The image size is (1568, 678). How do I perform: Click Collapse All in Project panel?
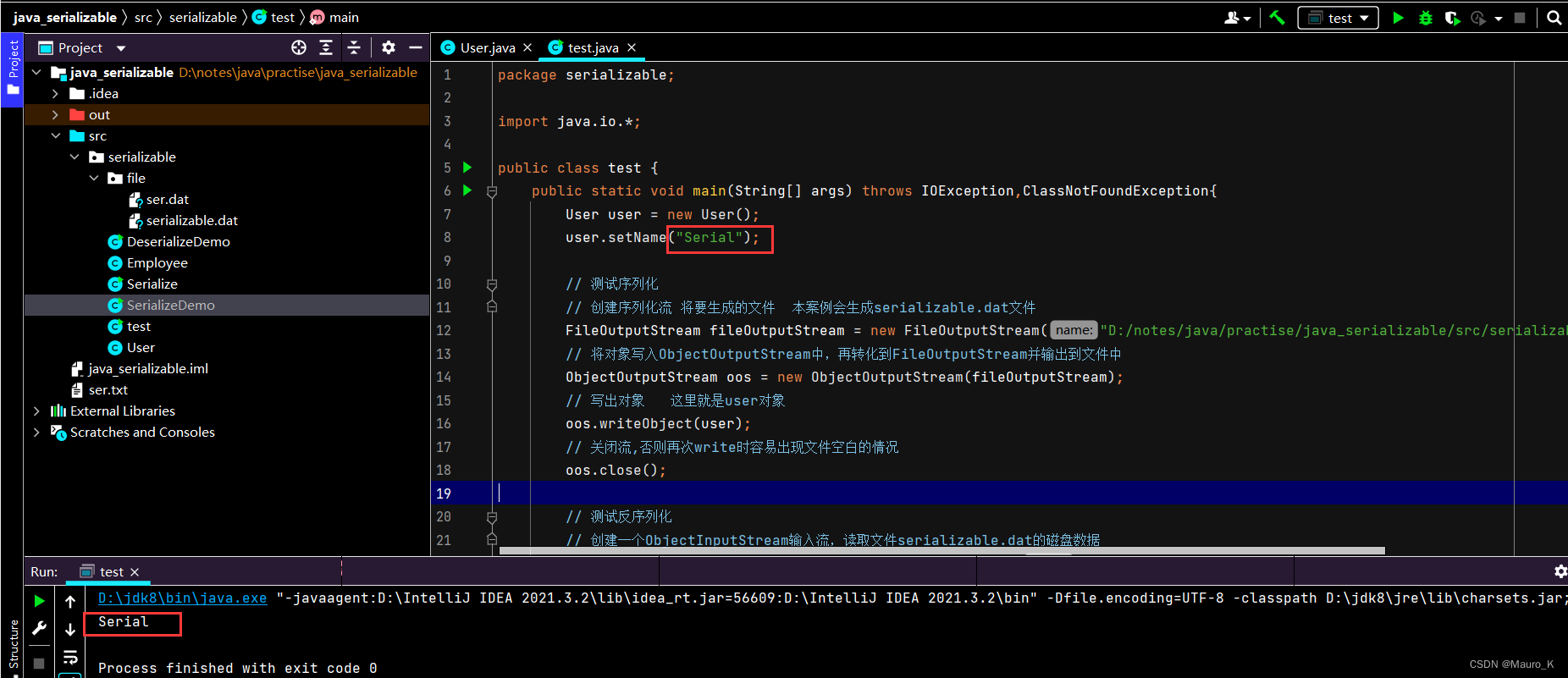point(354,47)
